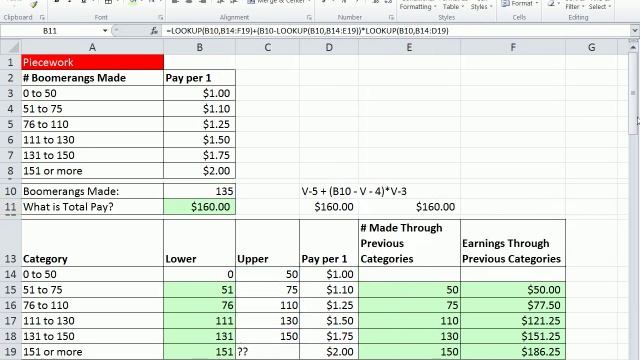Select column G header
The height and width of the screenshot is (360, 640).
point(591,47)
